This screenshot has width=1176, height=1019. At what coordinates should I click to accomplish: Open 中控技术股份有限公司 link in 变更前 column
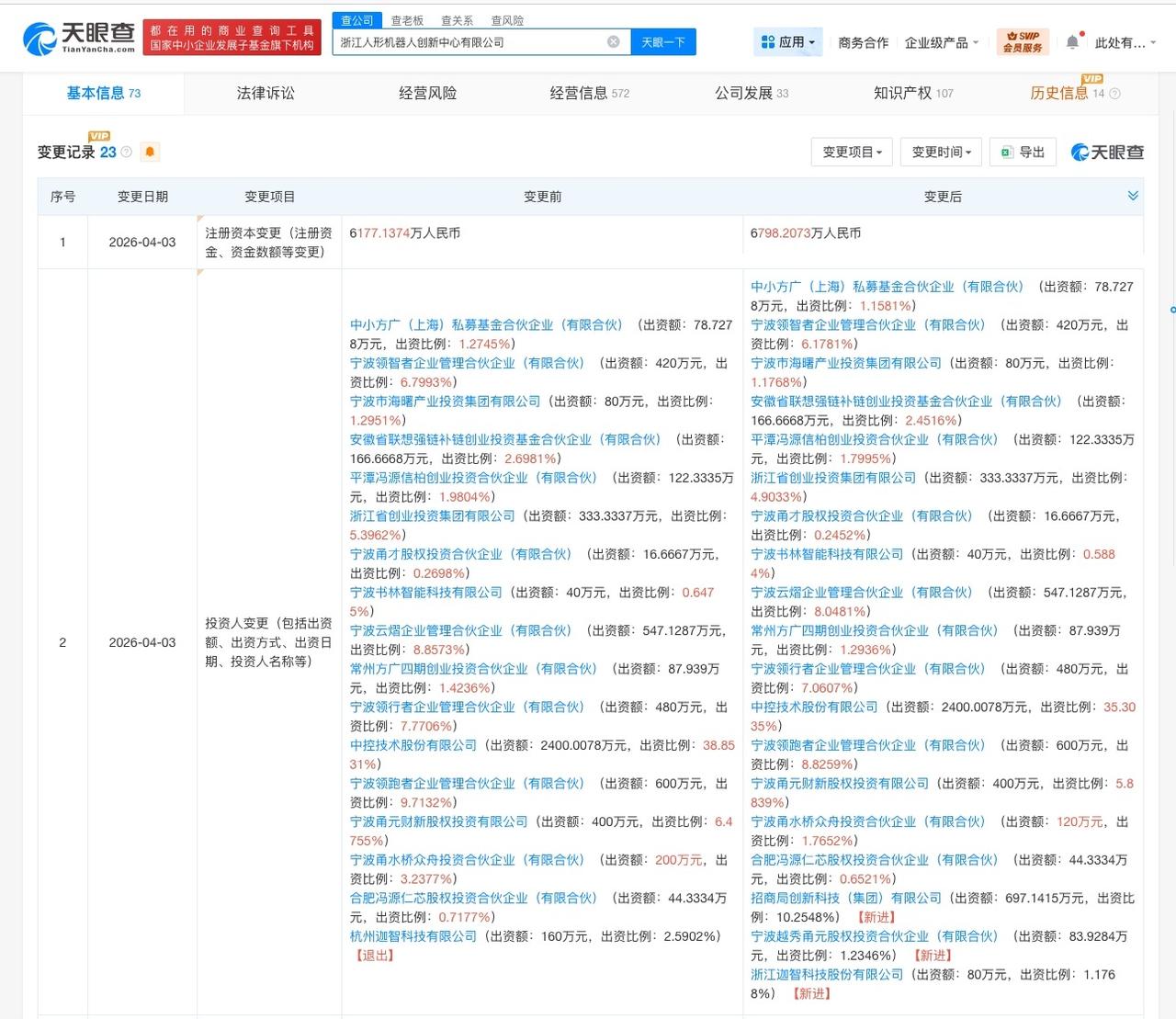pyautogui.click(x=413, y=745)
